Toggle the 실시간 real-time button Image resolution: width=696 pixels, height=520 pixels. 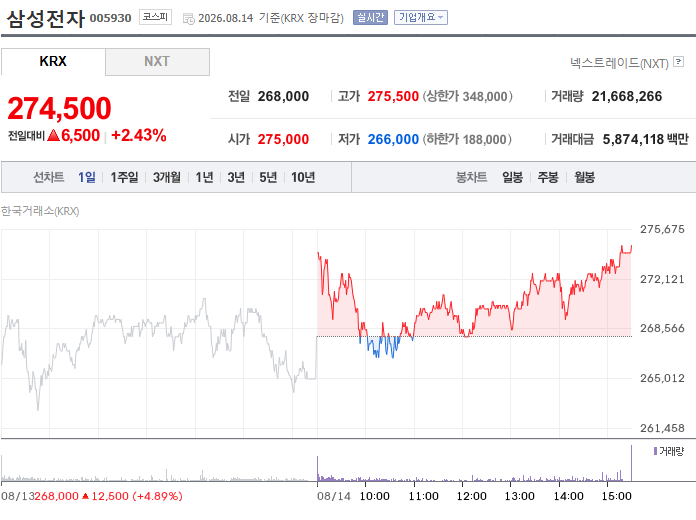click(370, 18)
